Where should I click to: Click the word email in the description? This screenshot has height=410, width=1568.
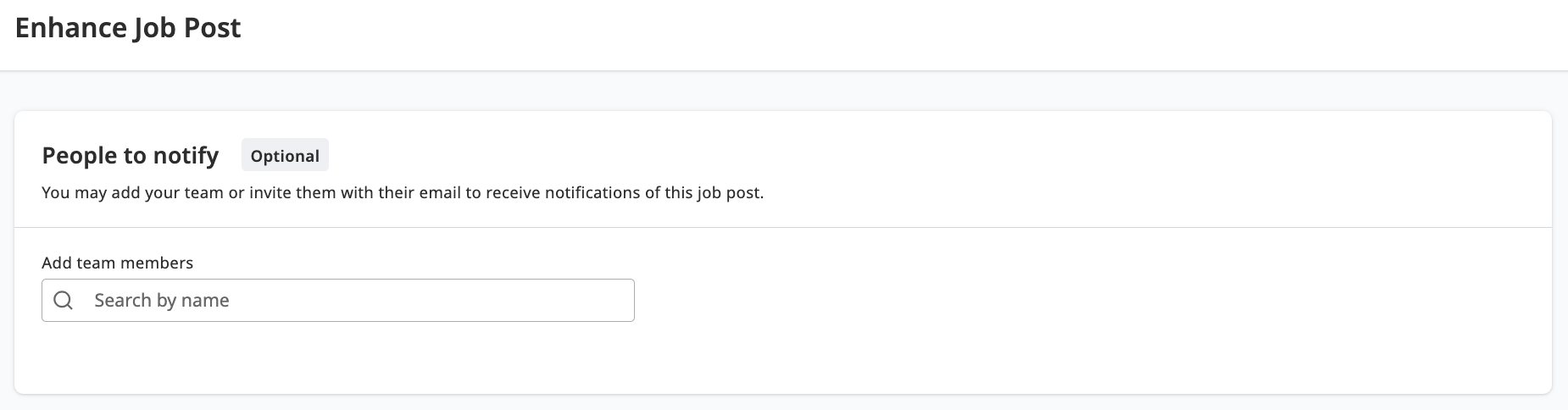(439, 193)
